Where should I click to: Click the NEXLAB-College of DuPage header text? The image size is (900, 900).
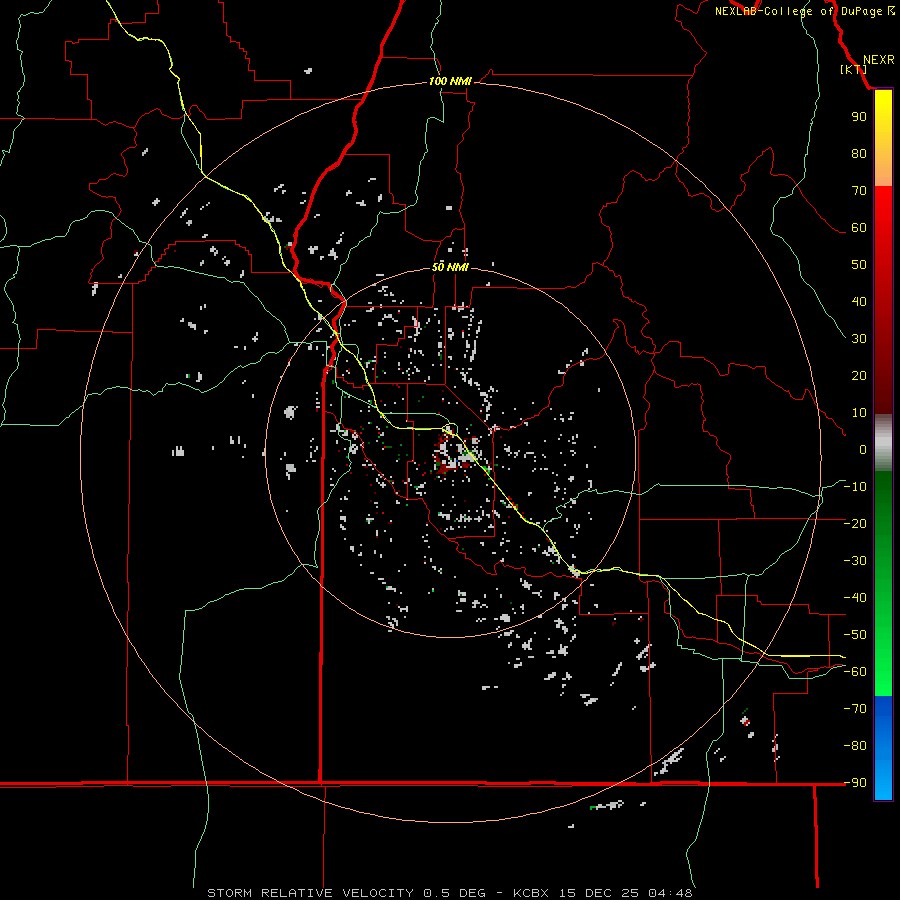click(x=804, y=11)
